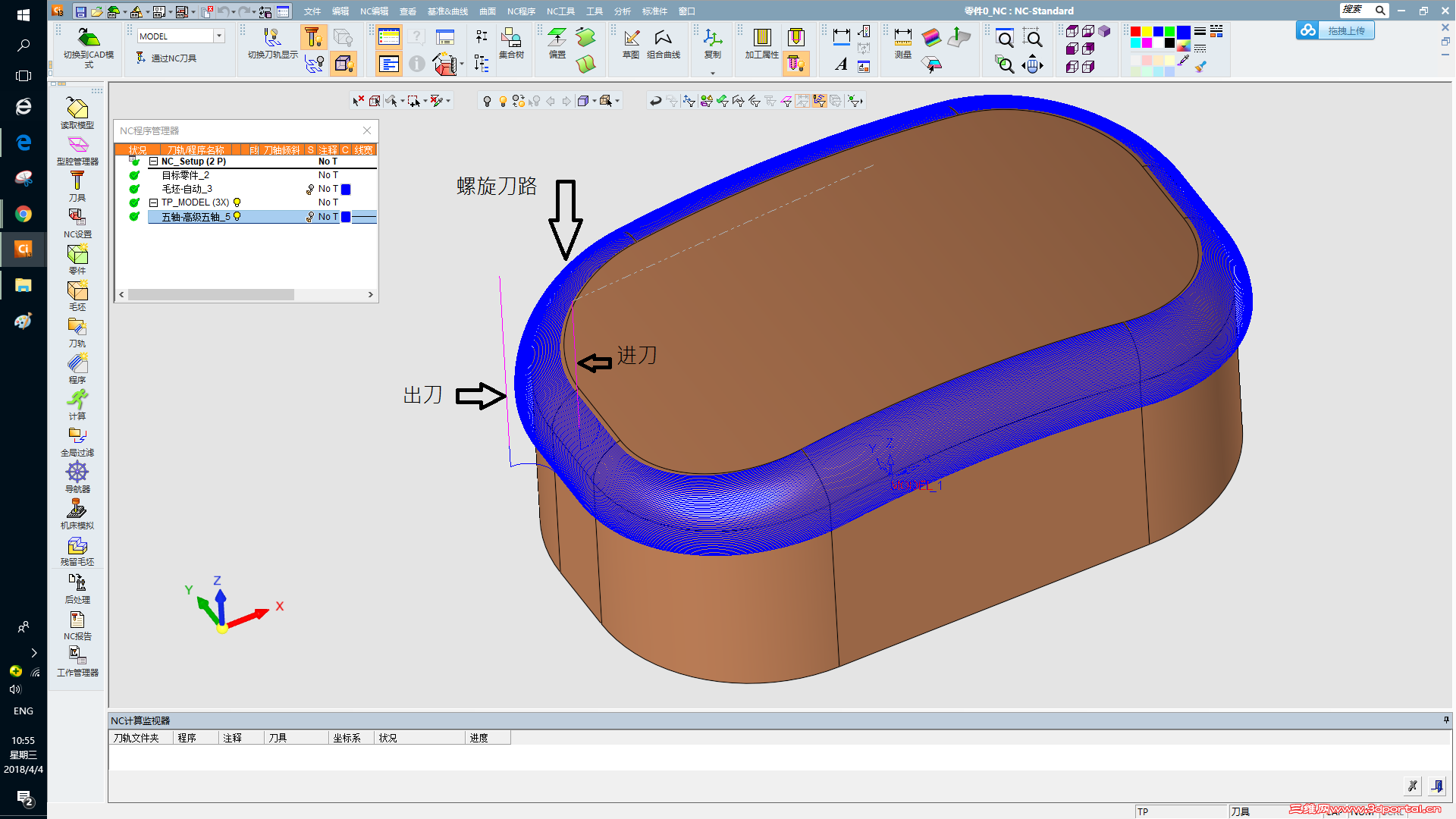Open the MODEL dropdown combo box
The height and width of the screenshot is (819, 1456).
pos(219,36)
